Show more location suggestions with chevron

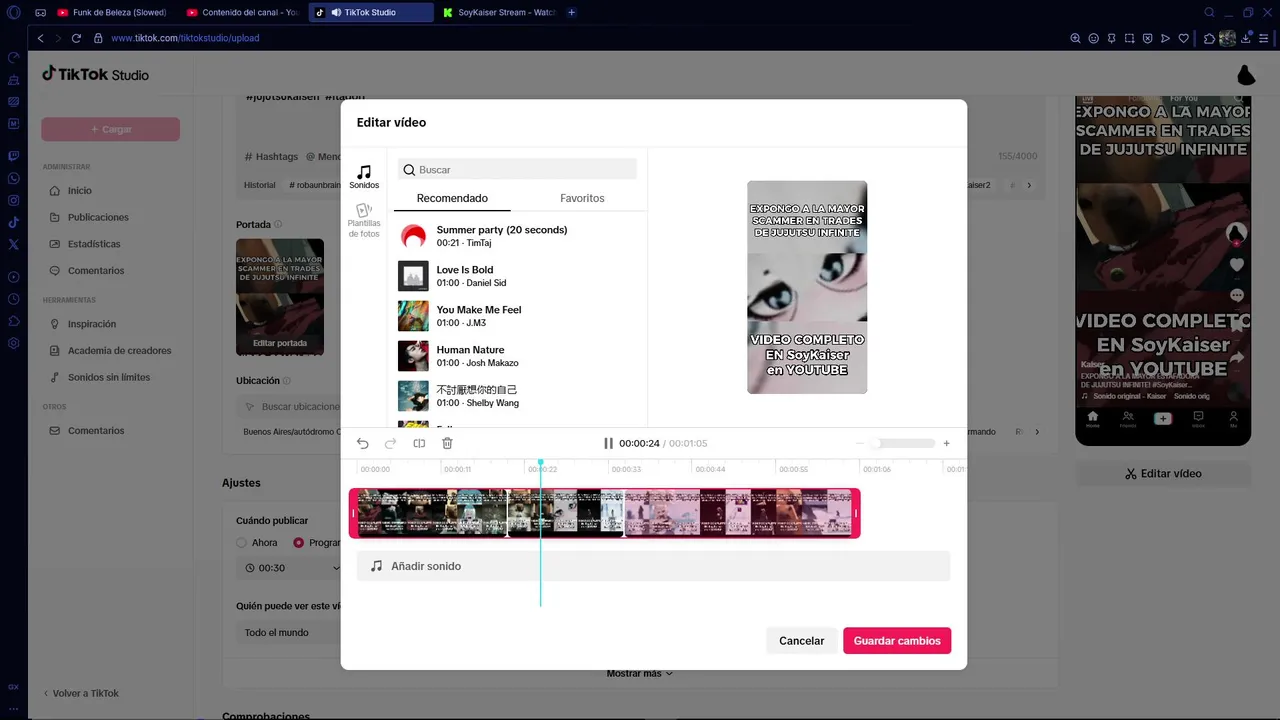click(1037, 432)
